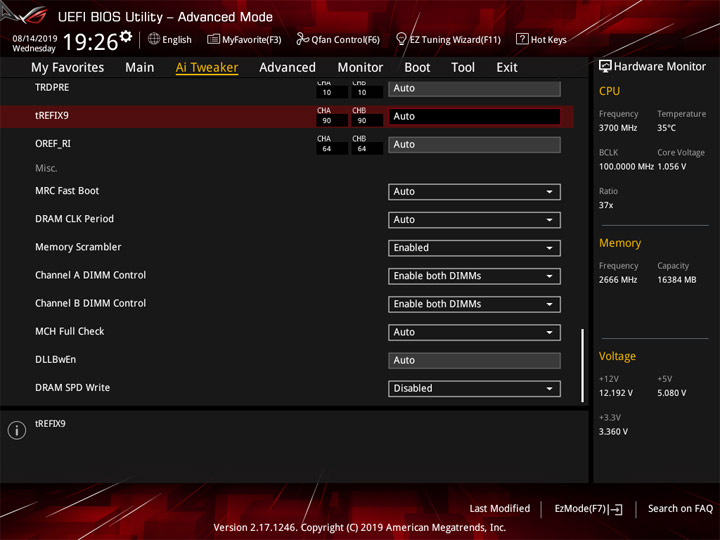Open Channel A DIMM Control dropdown
The width and height of the screenshot is (720, 540).
pyautogui.click(x=474, y=276)
